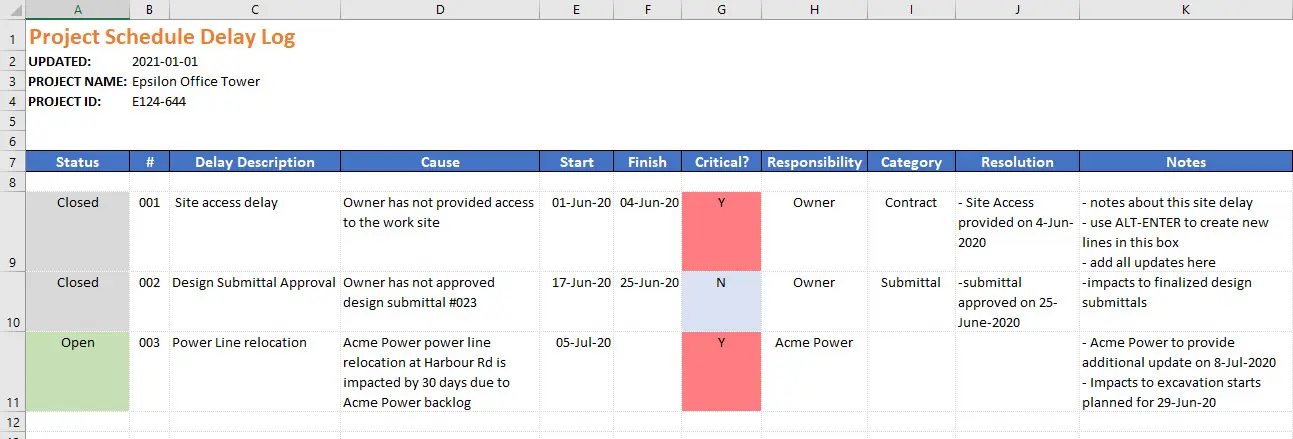
Task: Select the Critical? header cell
Action: coord(721,162)
